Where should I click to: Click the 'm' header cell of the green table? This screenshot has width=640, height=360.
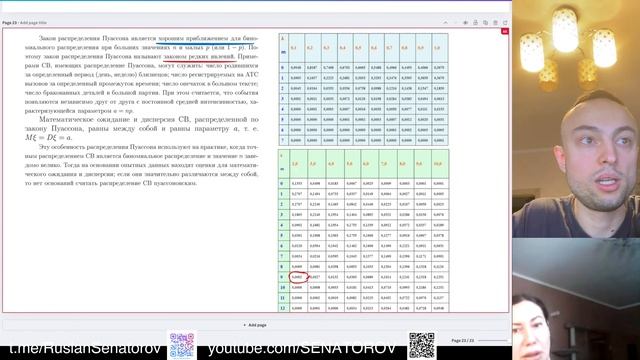point(283,164)
